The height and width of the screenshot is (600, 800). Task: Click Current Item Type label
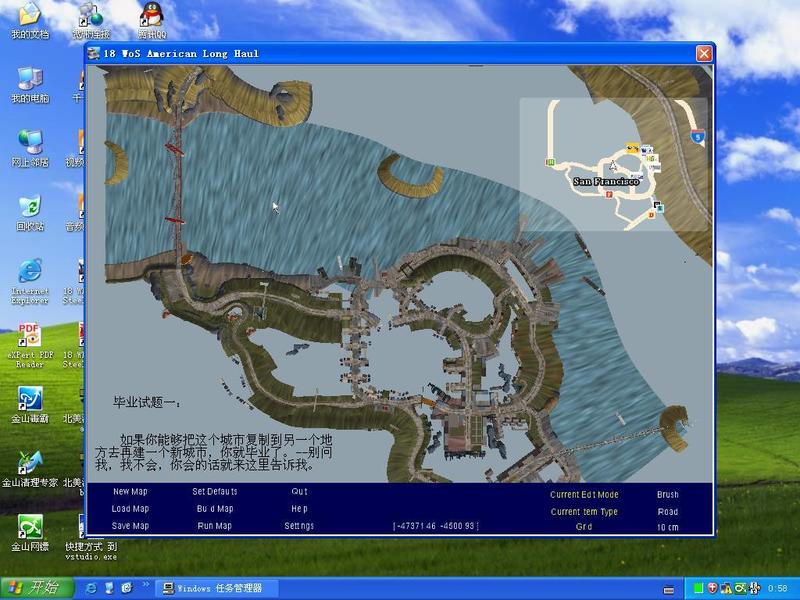(584, 511)
